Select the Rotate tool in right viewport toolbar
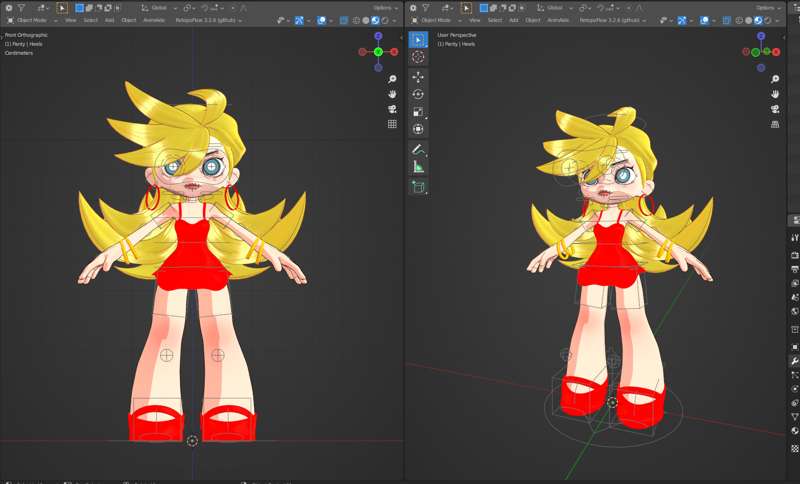The image size is (800, 484). pyautogui.click(x=418, y=94)
